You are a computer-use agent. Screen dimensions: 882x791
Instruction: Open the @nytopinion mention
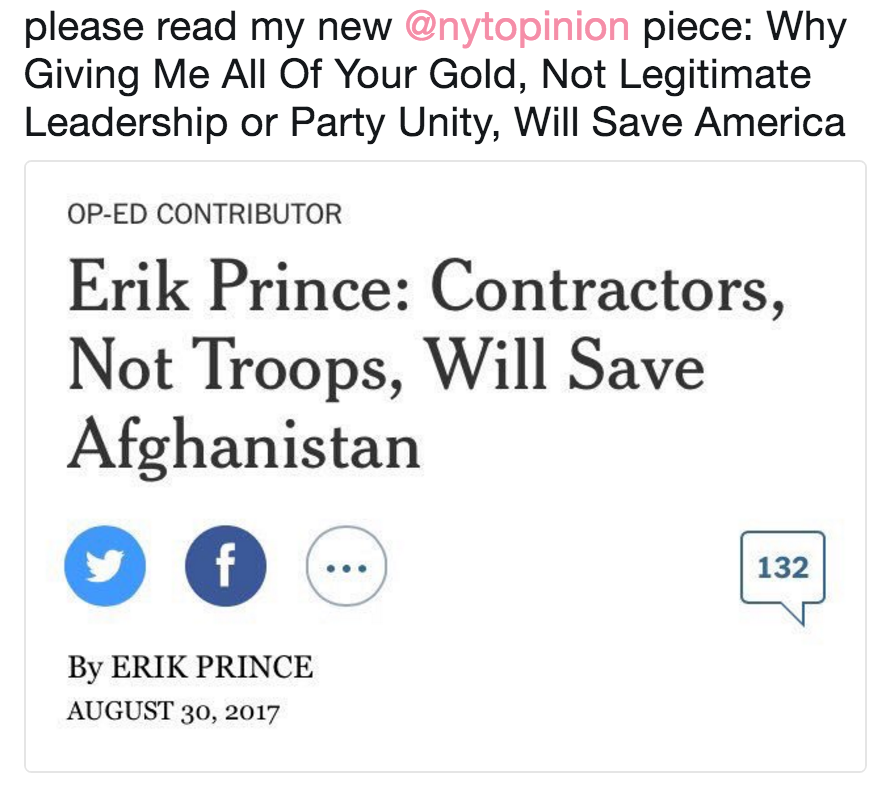(517, 27)
